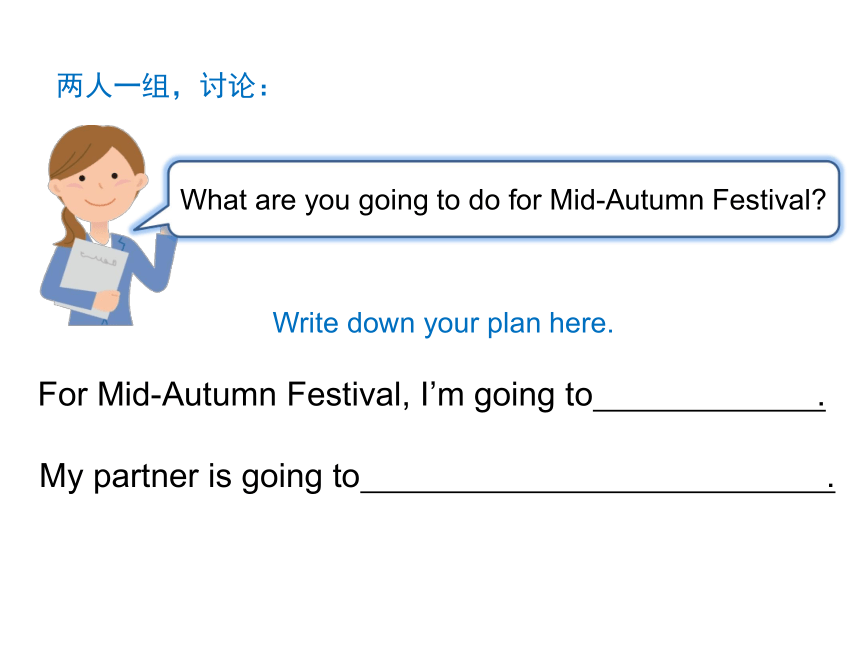This screenshot has height=645, width=860.
Task: Click the teacher's smiling face
Action: pos(100,184)
